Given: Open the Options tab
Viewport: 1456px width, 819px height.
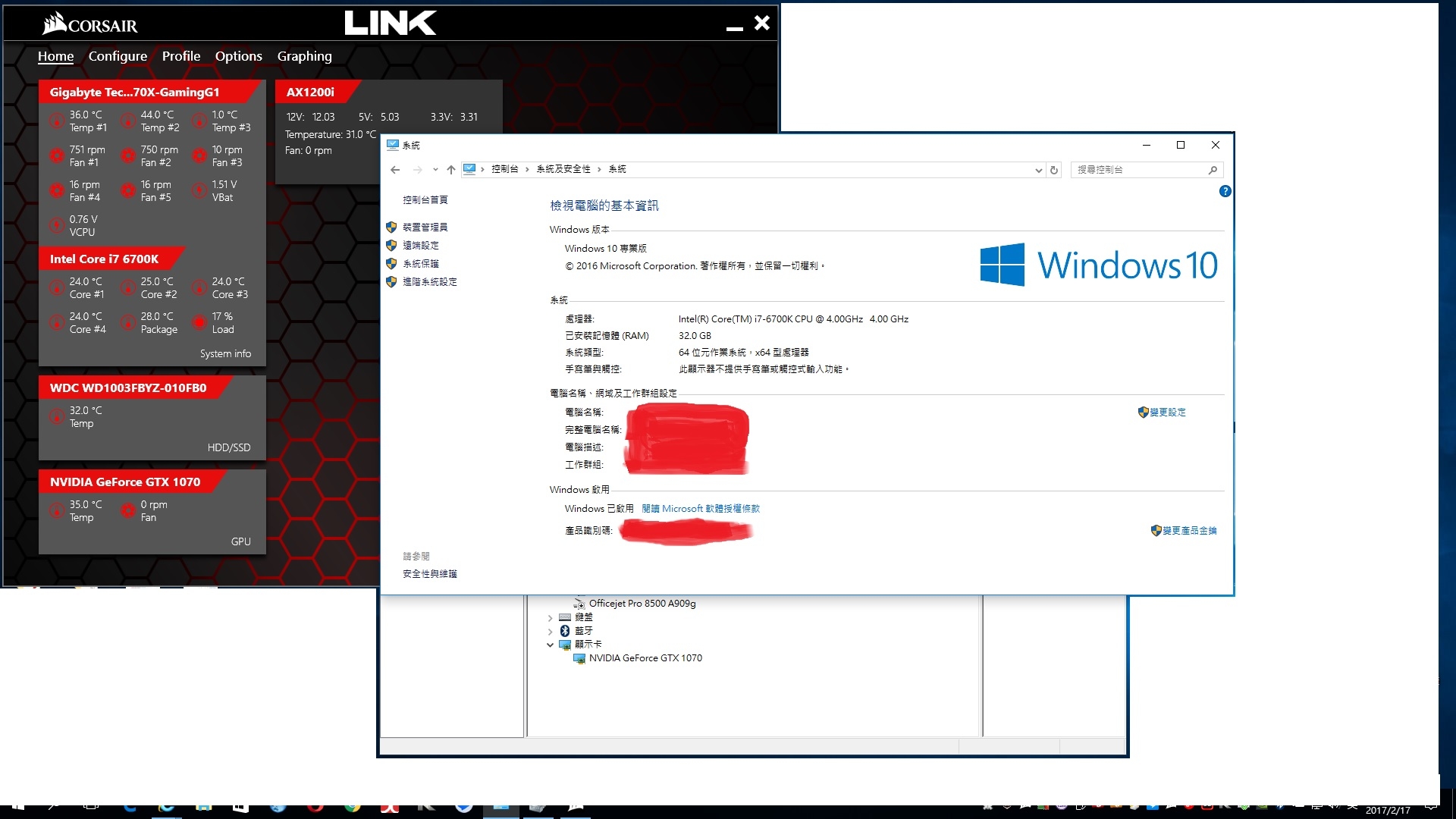Looking at the screenshot, I should (239, 56).
